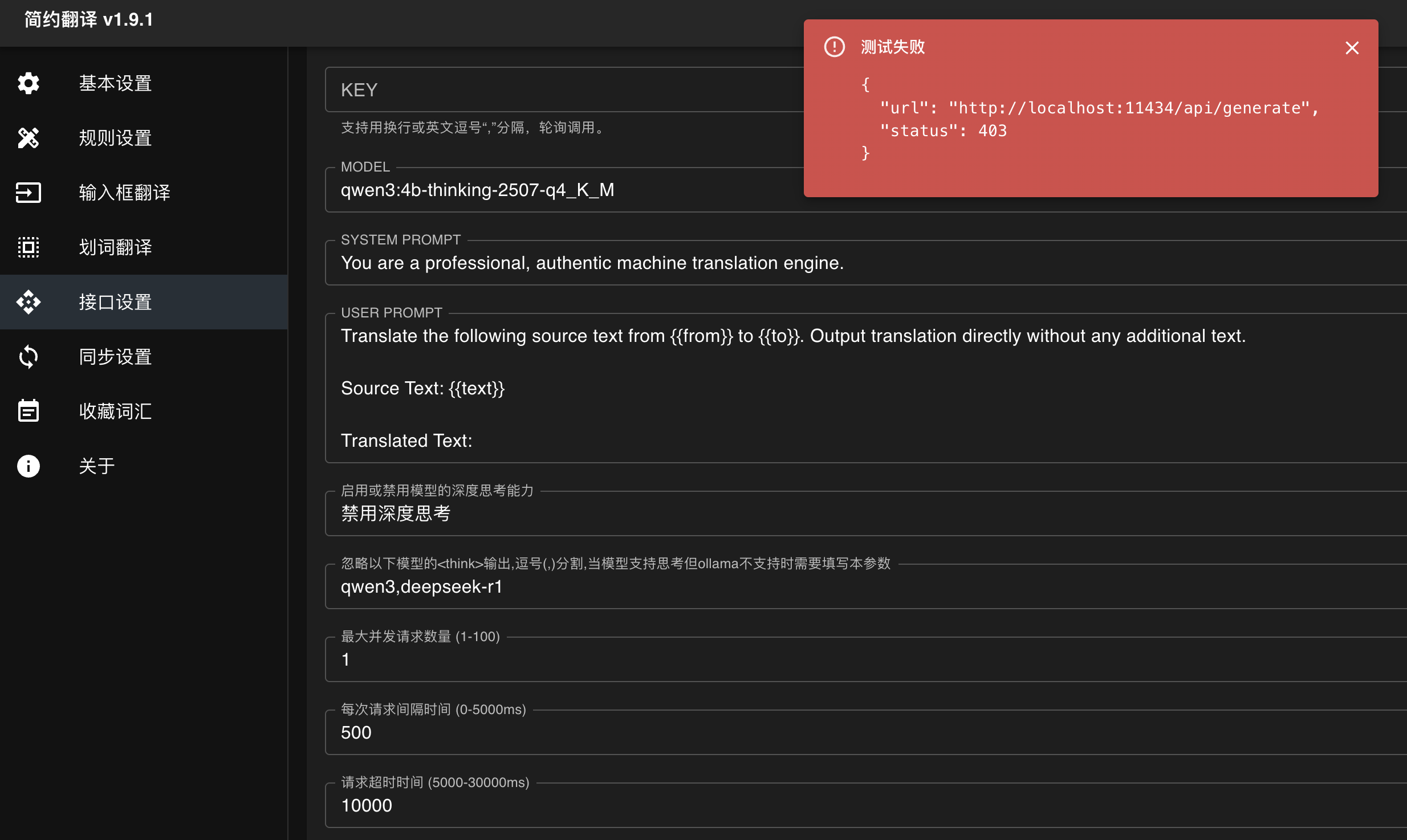Viewport: 1407px width, 840px height.
Task: Click the hint text 支持用换行或英文逗号
Action: click(474, 128)
